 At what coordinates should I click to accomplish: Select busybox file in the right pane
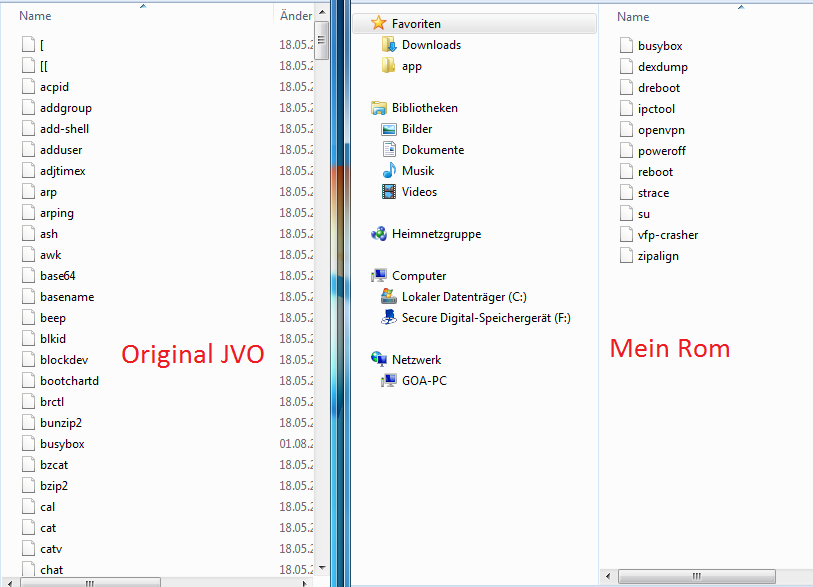point(660,46)
